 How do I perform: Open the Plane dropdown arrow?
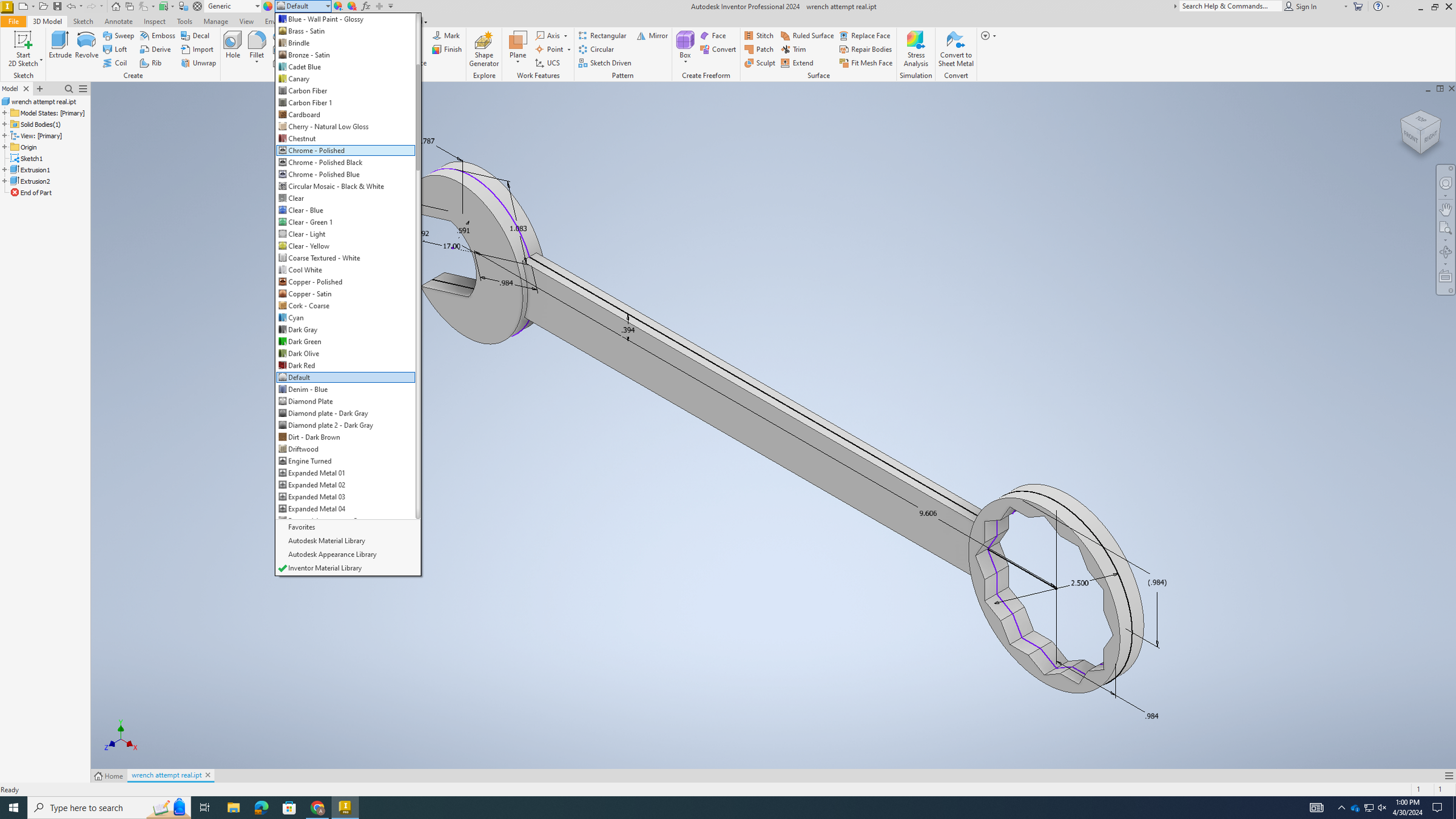point(517,62)
